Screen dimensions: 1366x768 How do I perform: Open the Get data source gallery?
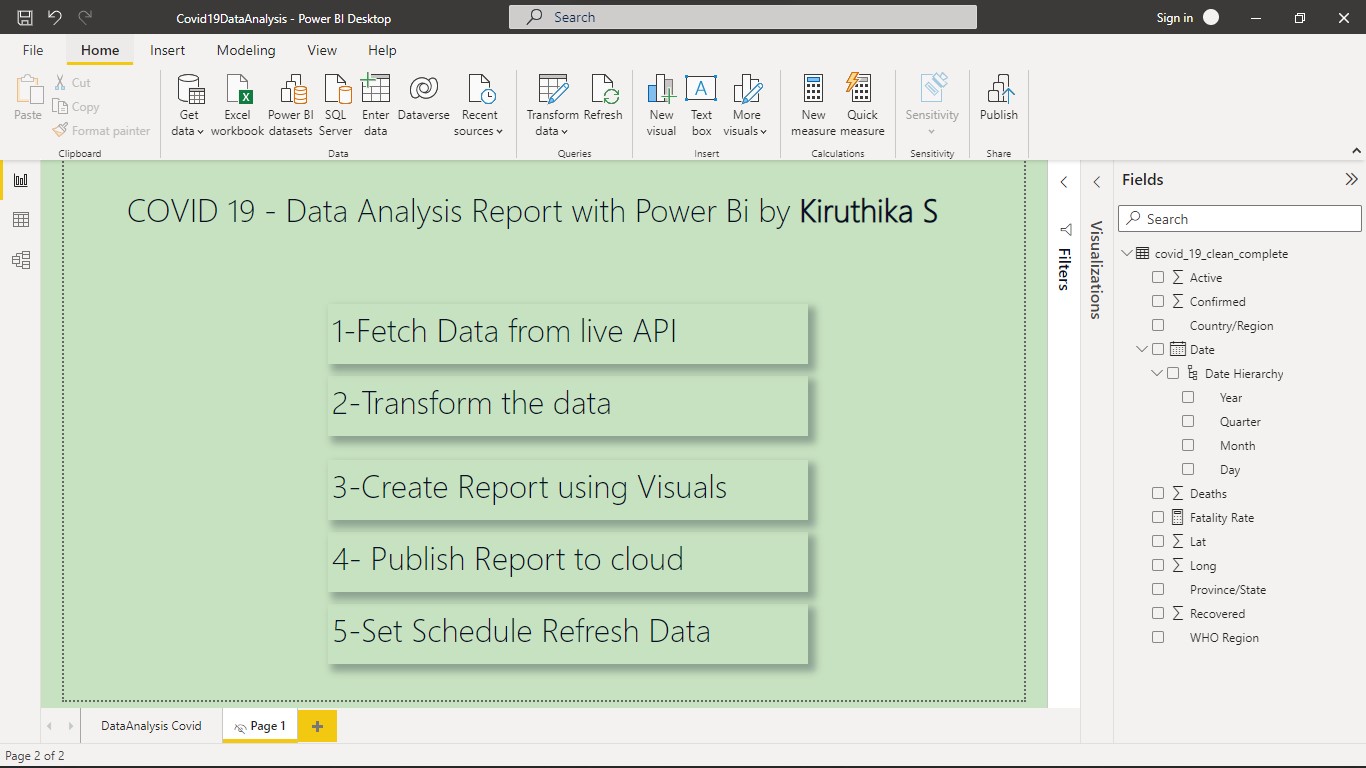[189, 105]
